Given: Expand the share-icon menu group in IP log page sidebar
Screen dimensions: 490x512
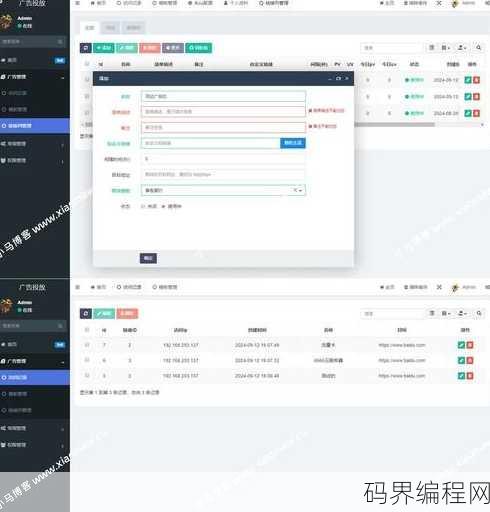Looking at the screenshot, I should [35, 428].
